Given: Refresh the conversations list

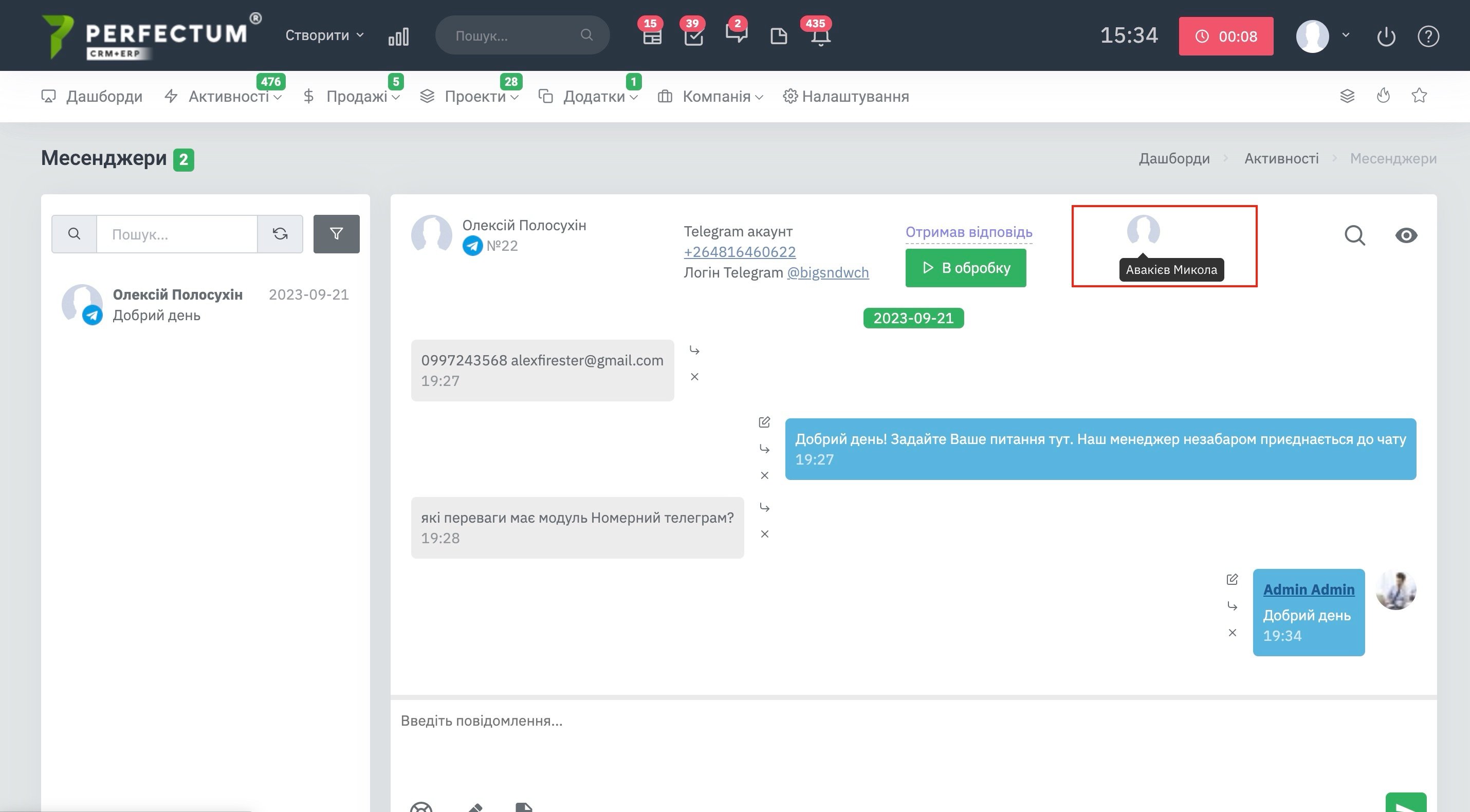Looking at the screenshot, I should 280,234.
